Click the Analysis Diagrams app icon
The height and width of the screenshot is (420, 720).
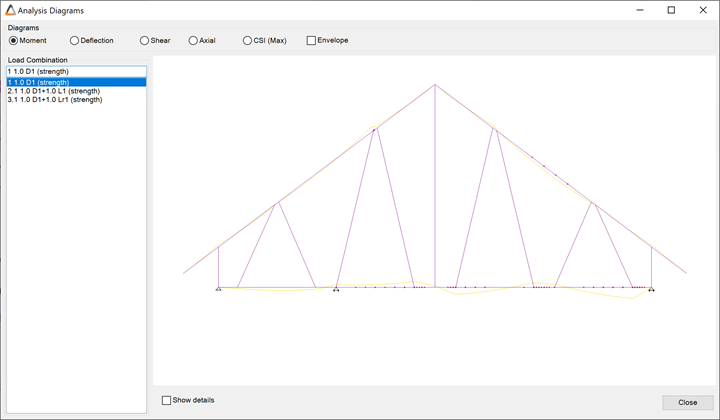pyautogui.click(x=10, y=10)
